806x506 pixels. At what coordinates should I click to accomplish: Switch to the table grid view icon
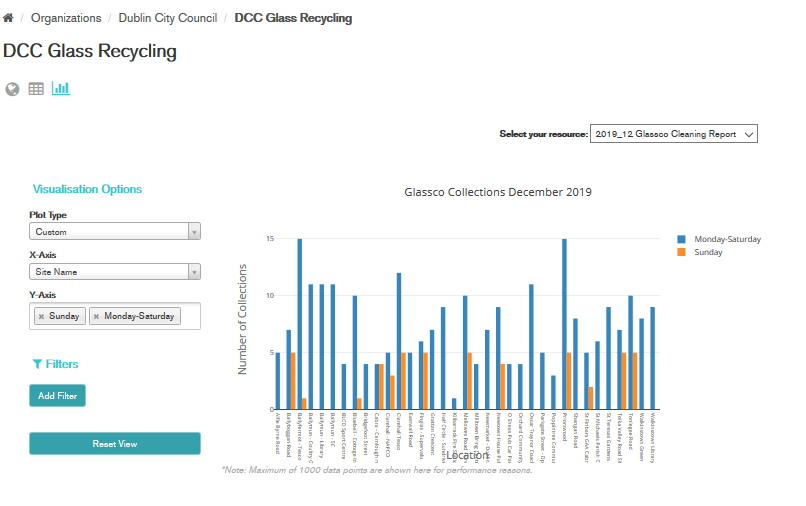coord(36,89)
